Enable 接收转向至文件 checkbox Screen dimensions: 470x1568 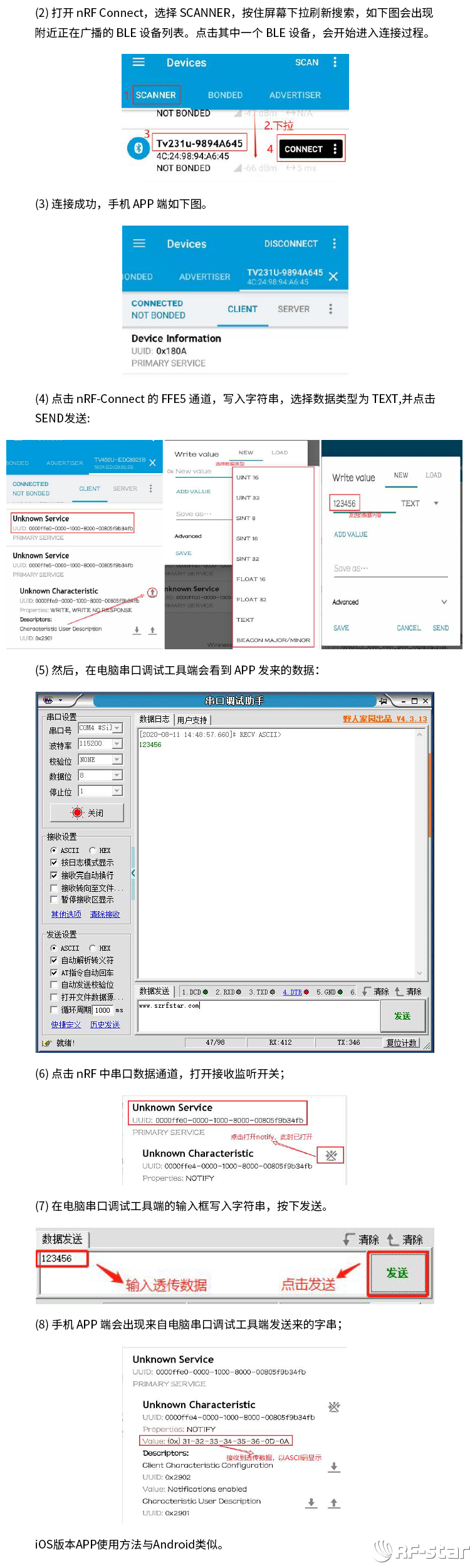[54, 888]
